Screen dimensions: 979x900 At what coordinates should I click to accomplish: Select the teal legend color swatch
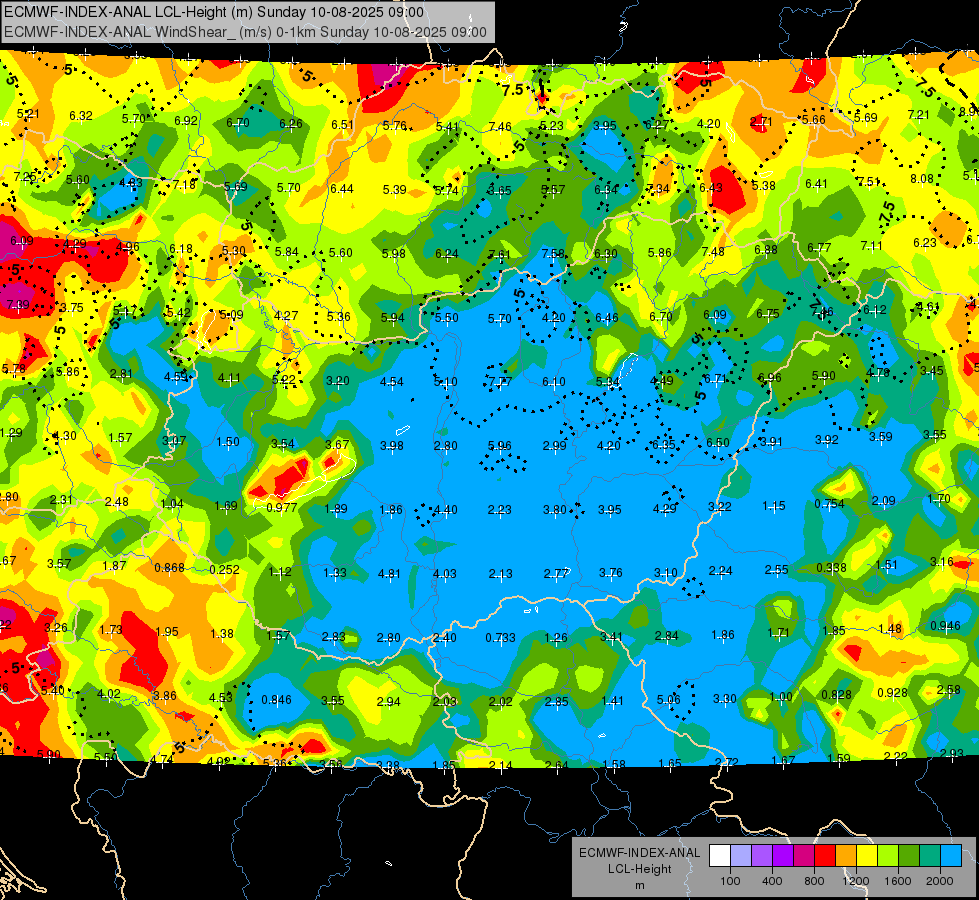(x=930, y=856)
